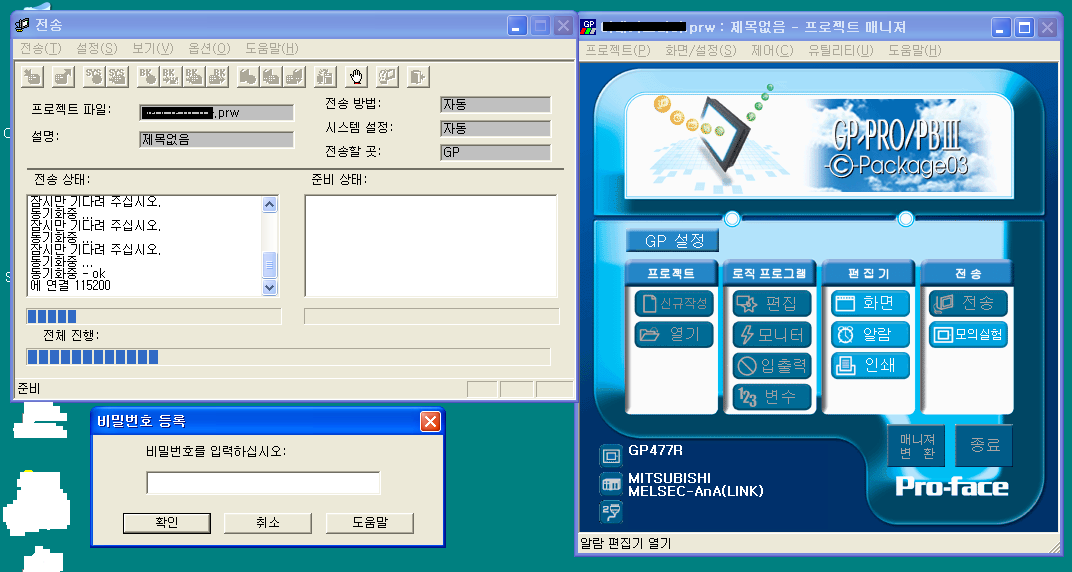Click the 전송 button in Project Manager
The image size is (1072, 572).
coord(968,303)
